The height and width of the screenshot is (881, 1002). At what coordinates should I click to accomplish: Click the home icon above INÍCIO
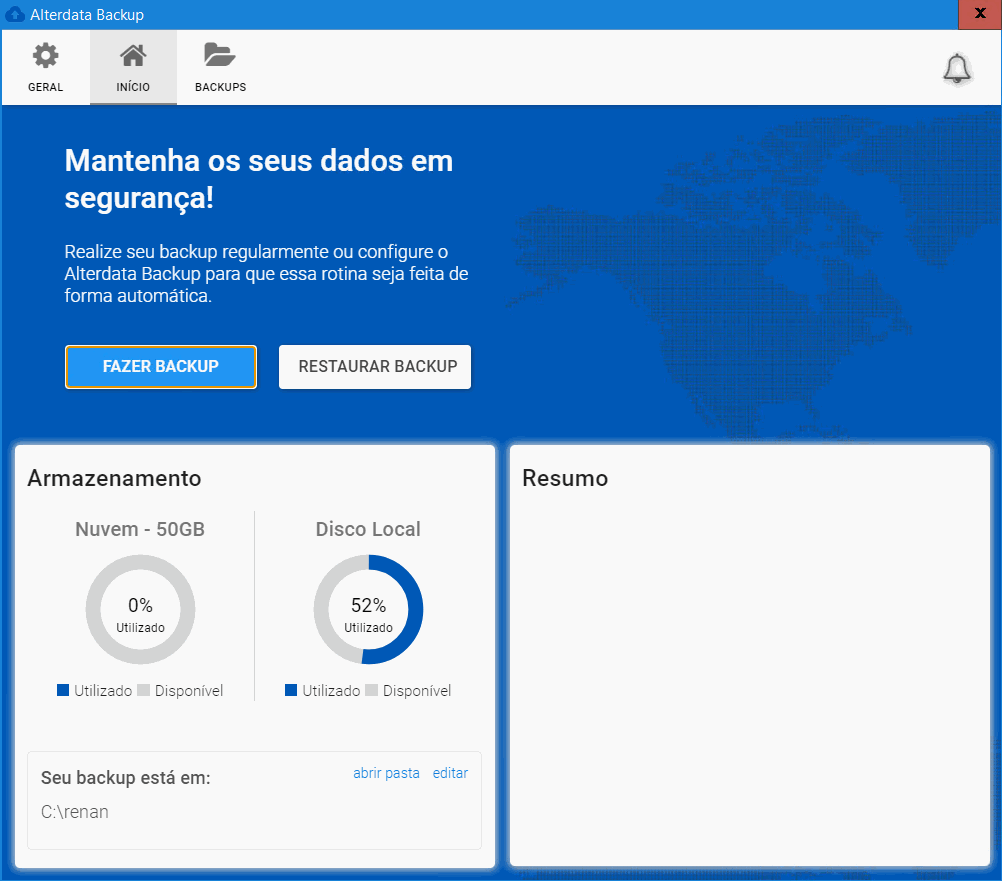coord(133,56)
